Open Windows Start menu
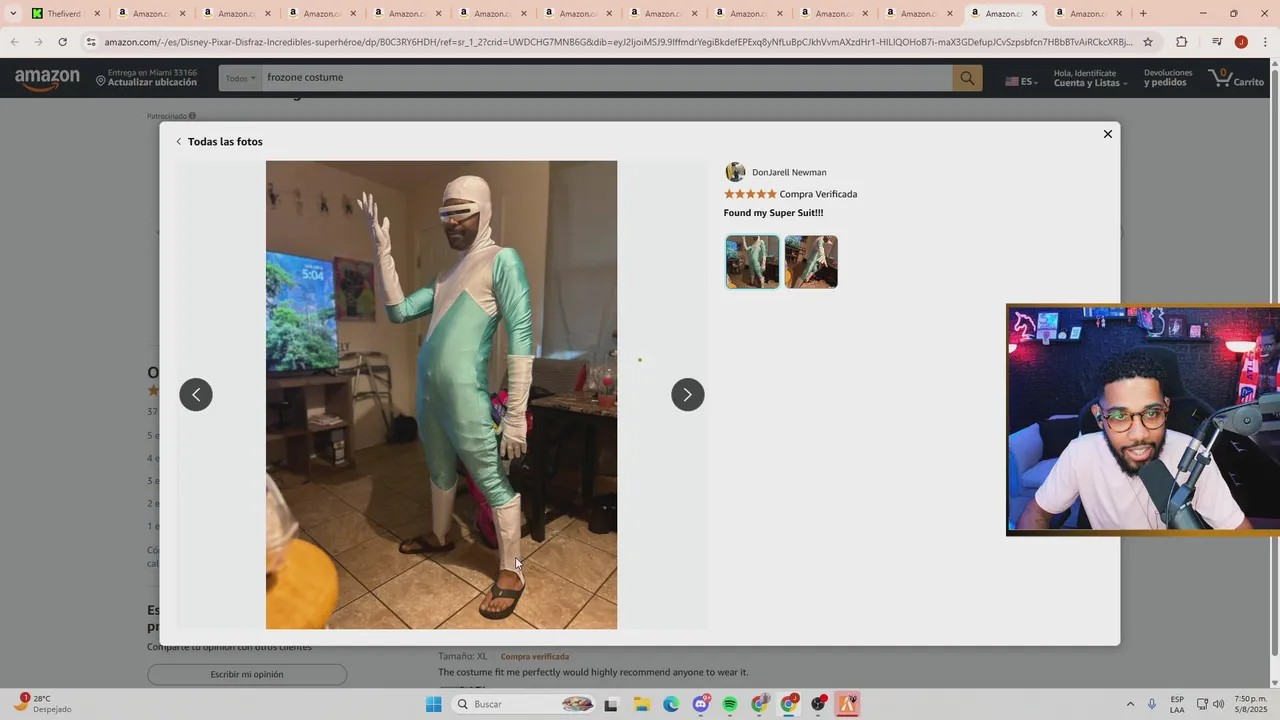 pyautogui.click(x=433, y=704)
